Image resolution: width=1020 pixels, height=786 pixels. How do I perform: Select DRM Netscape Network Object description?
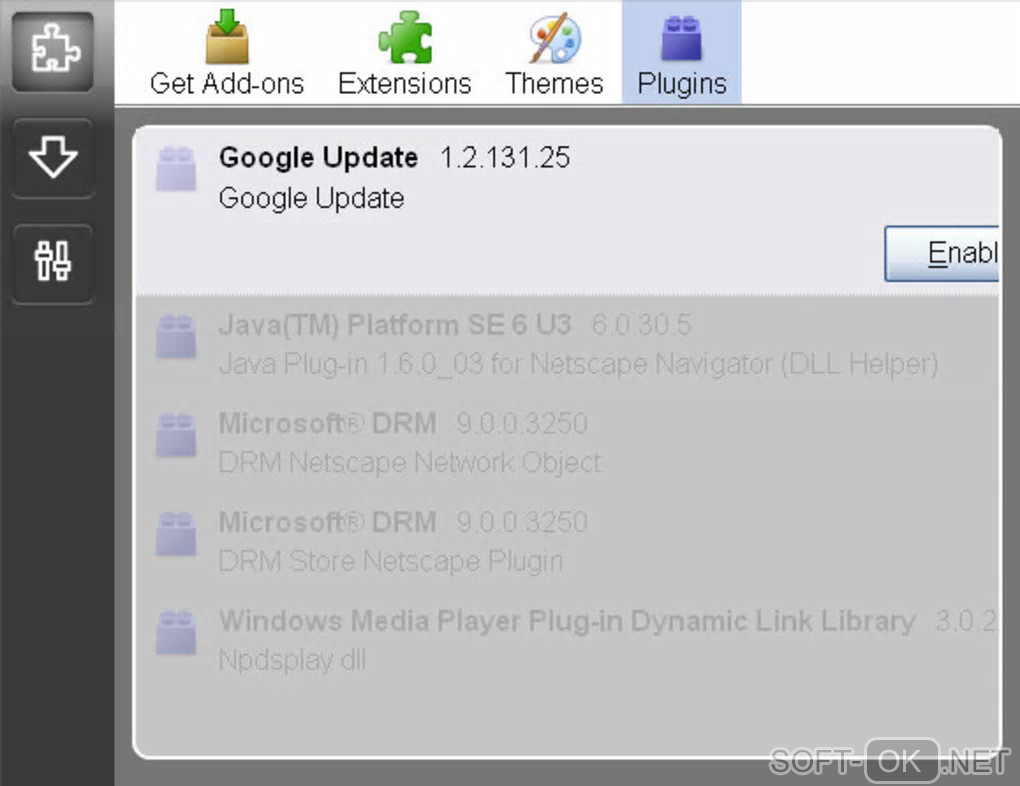coord(410,463)
